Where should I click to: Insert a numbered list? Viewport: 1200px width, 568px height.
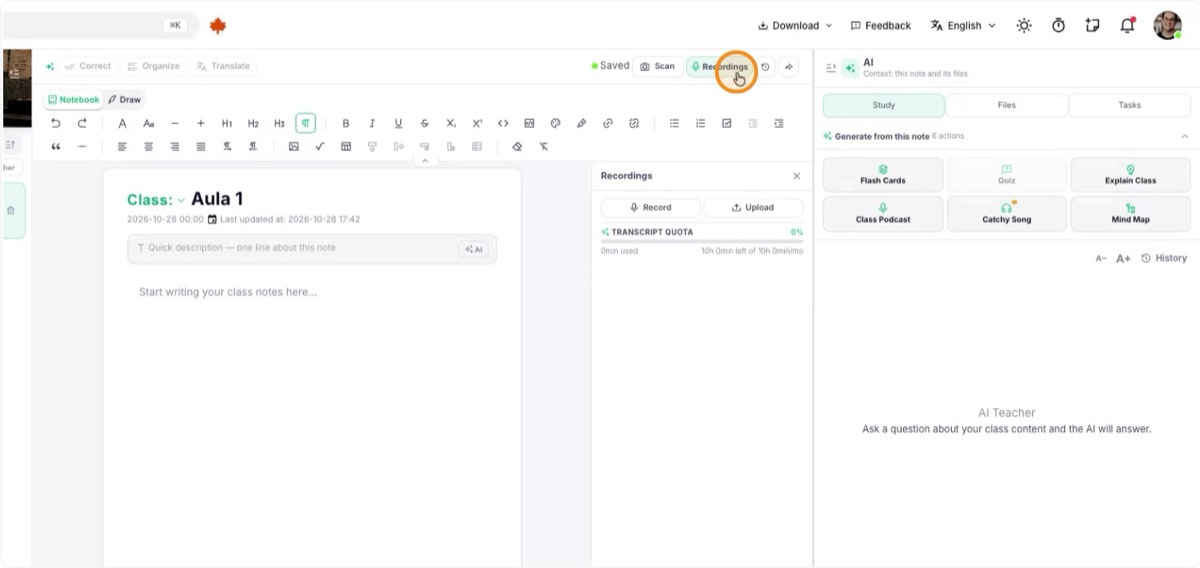700,123
